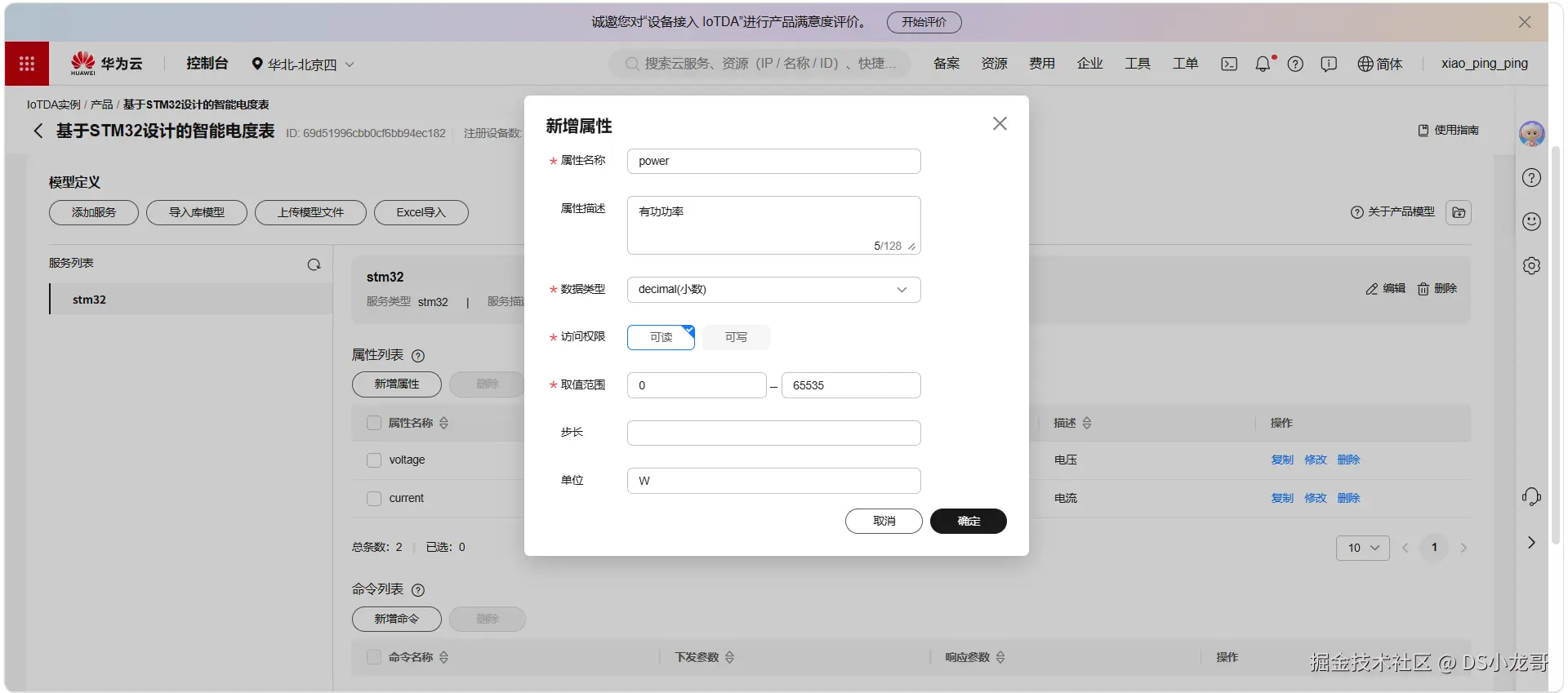Check the voltage property checkbox

coord(374,460)
